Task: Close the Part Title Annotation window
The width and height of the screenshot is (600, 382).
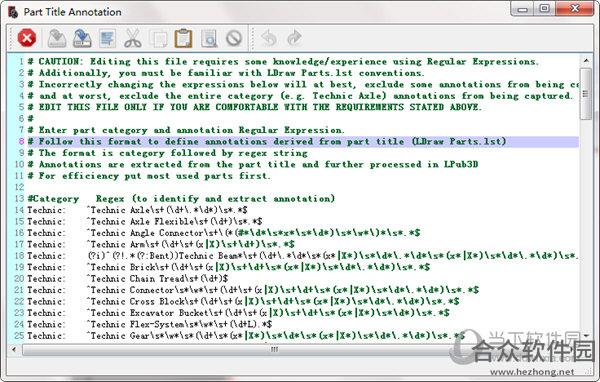Action: pos(574,9)
